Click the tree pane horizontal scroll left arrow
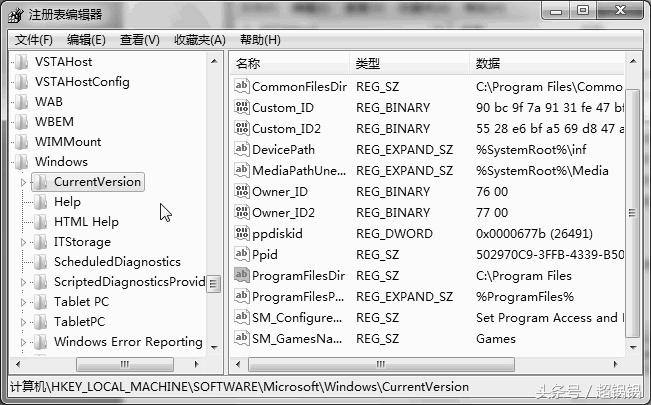 point(18,364)
